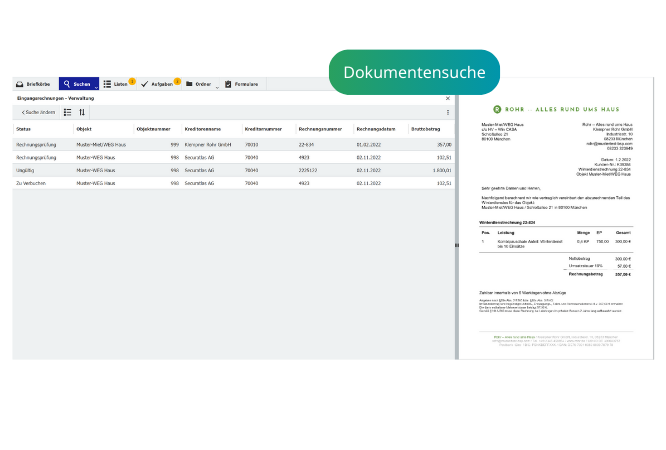This screenshot has width=666, height=450.
Task: Click the Aufgaben checkmark icon
Action: click(144, 84)
